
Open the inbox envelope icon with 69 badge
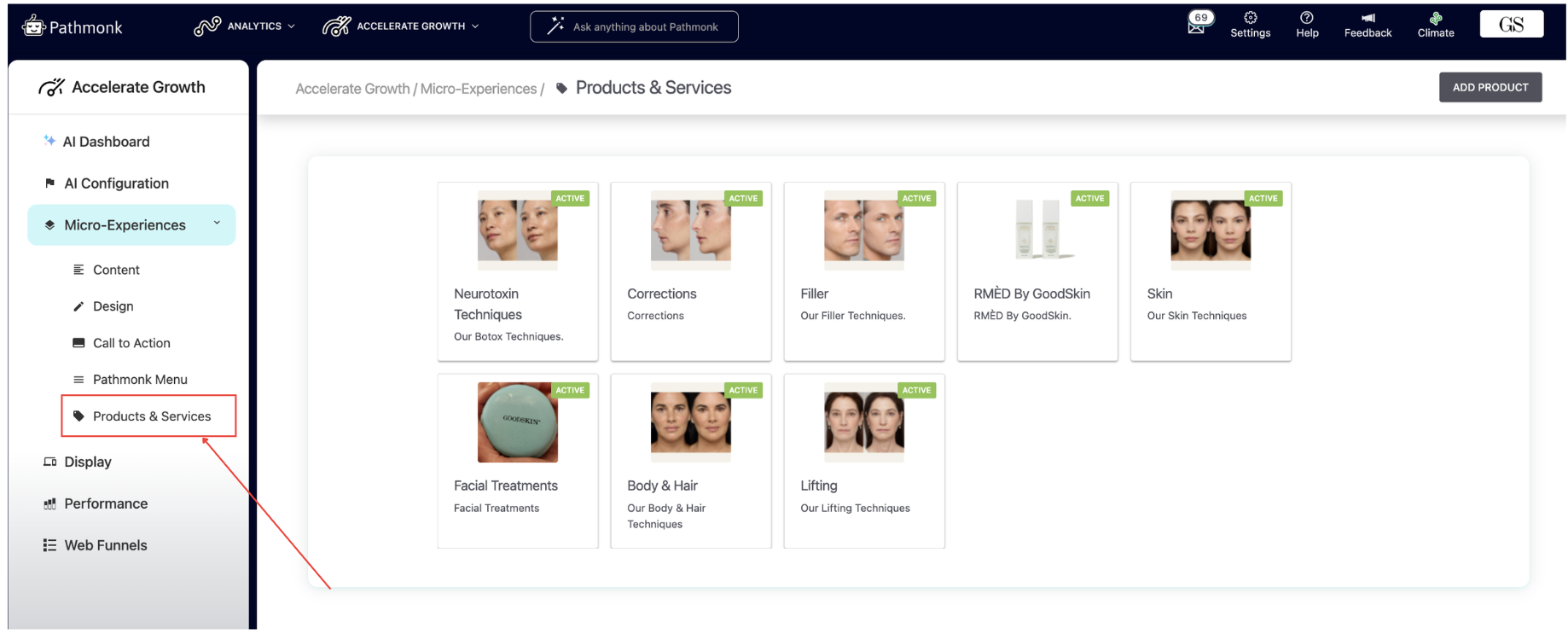tap(1197, 26)
